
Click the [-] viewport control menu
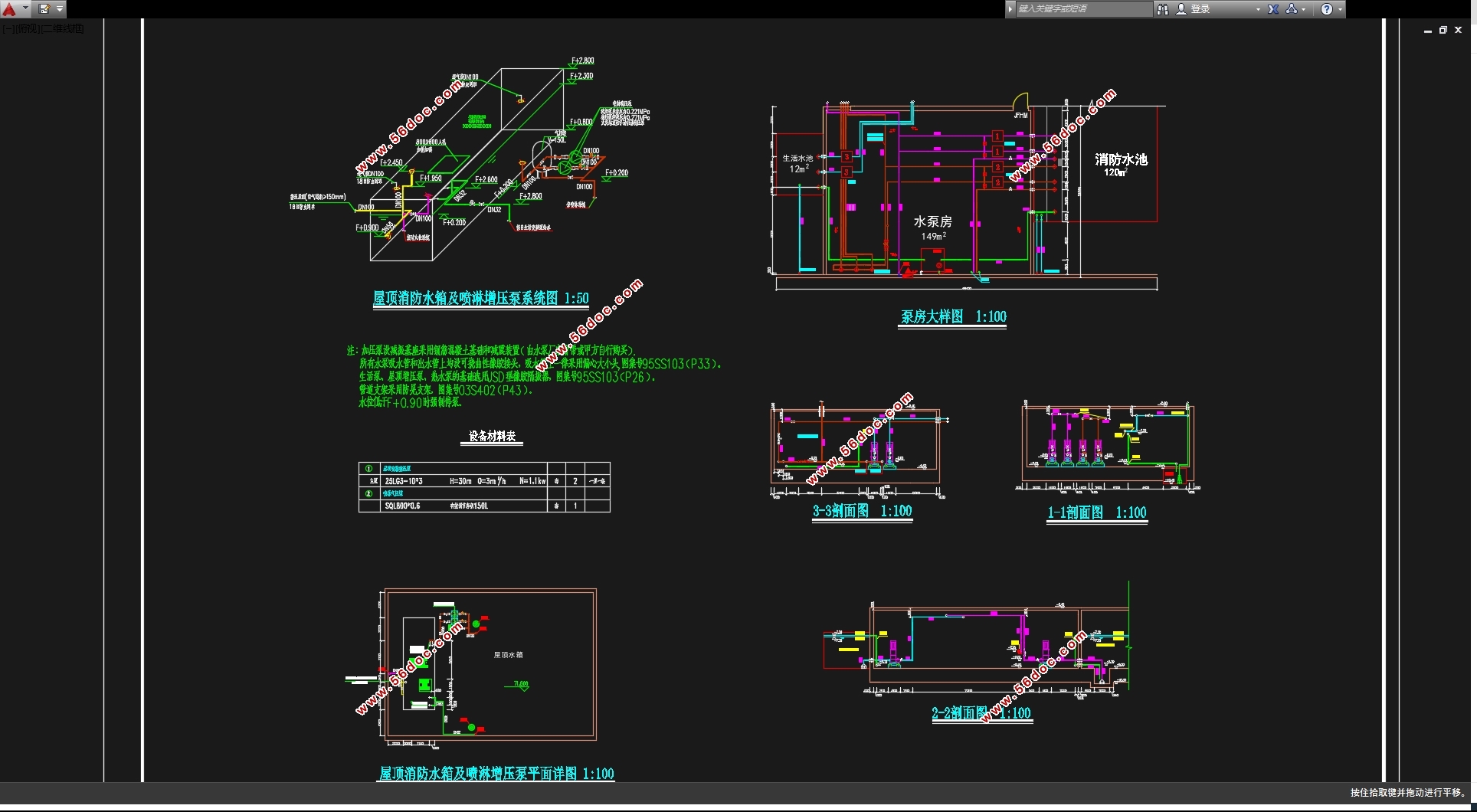pos(6,29)
